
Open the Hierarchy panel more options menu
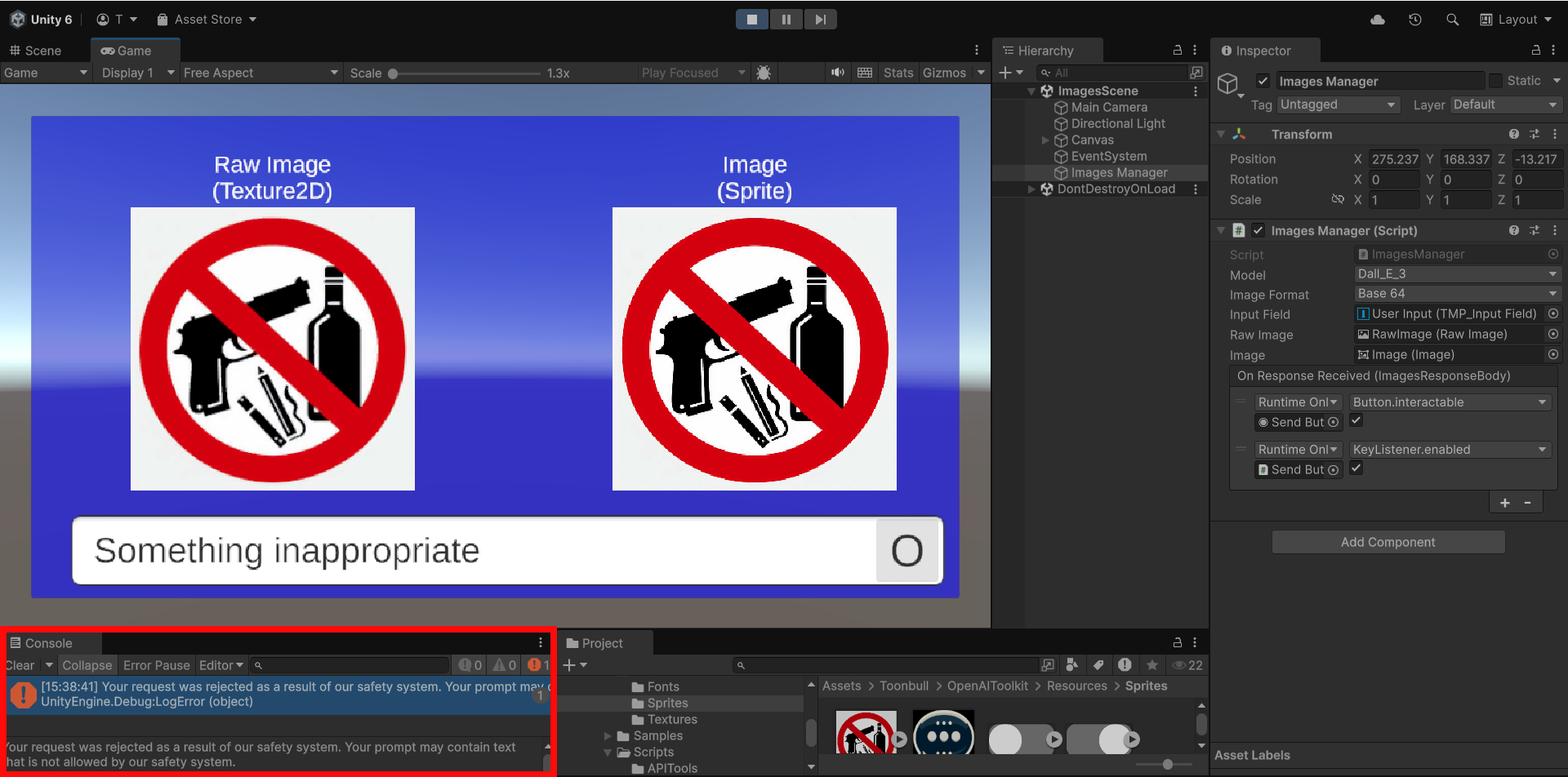[1195, 51]
